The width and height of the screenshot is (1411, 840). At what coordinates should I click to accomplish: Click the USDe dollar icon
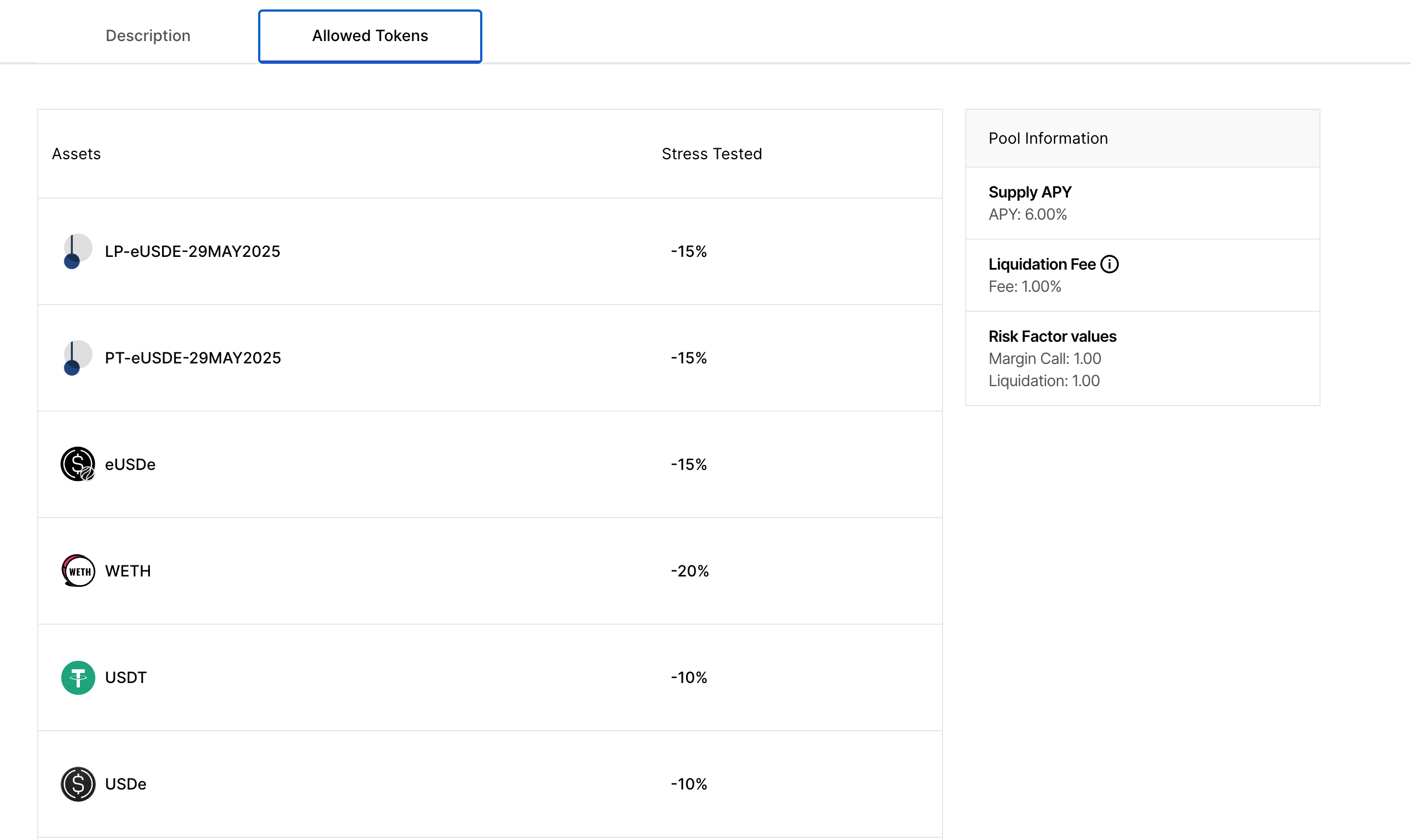tap(78, 784)
